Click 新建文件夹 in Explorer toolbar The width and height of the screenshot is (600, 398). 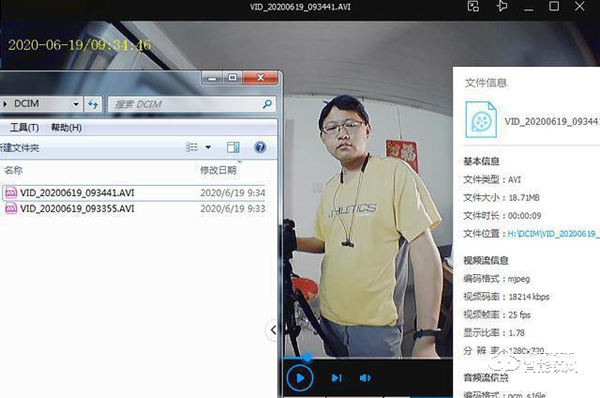(20, 148)
